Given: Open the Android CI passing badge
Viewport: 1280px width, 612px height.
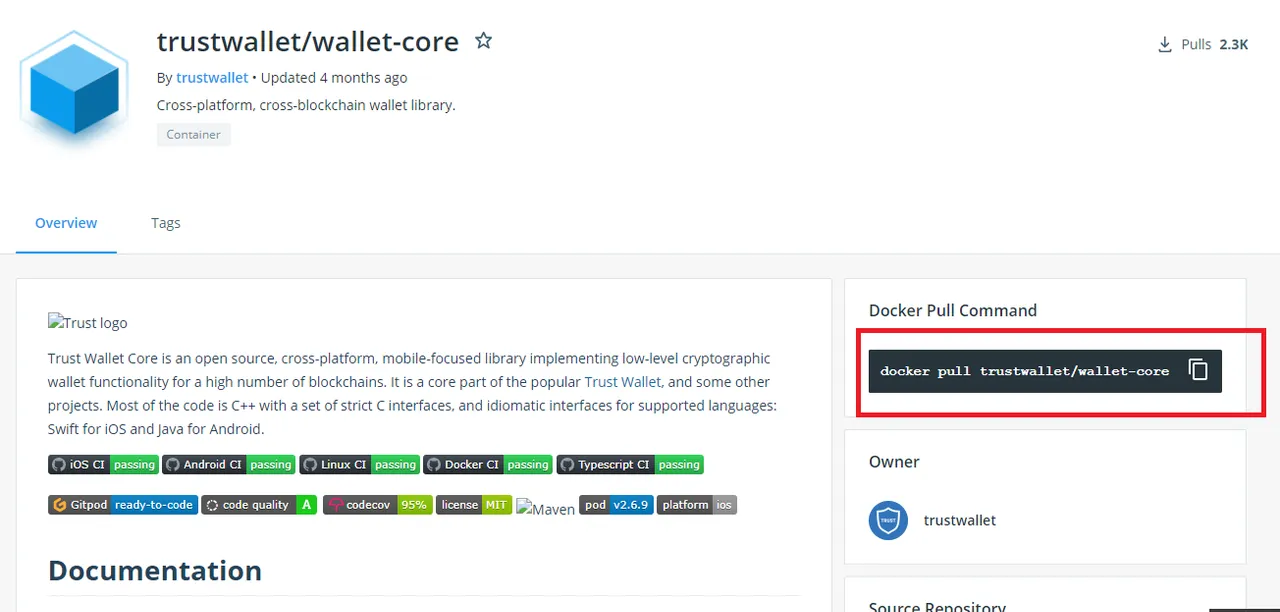Looking at the screenshot, I should click(x=229, y=464).
